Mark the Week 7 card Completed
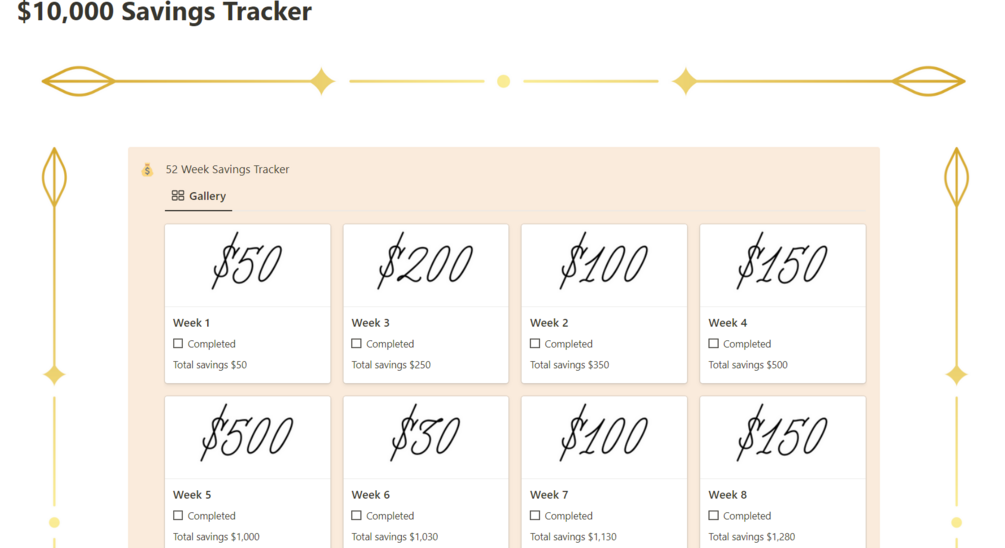1005x548 pixels. (535, 516)
